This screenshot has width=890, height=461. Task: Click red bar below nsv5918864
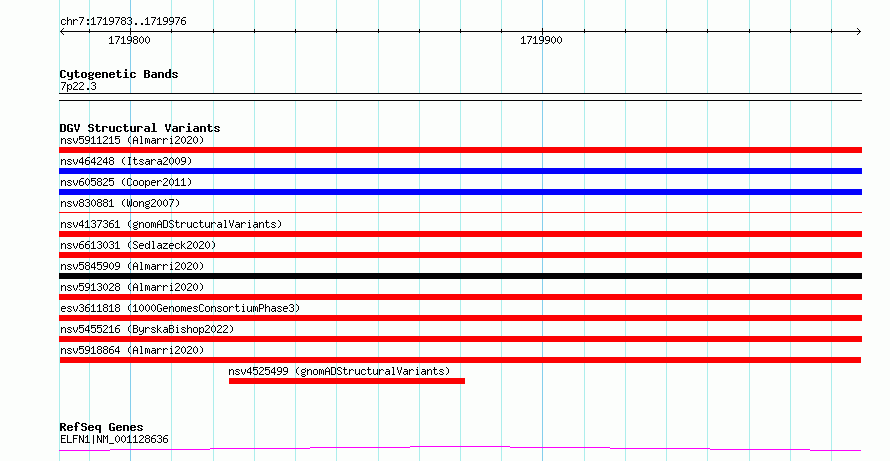click(460, 360)
